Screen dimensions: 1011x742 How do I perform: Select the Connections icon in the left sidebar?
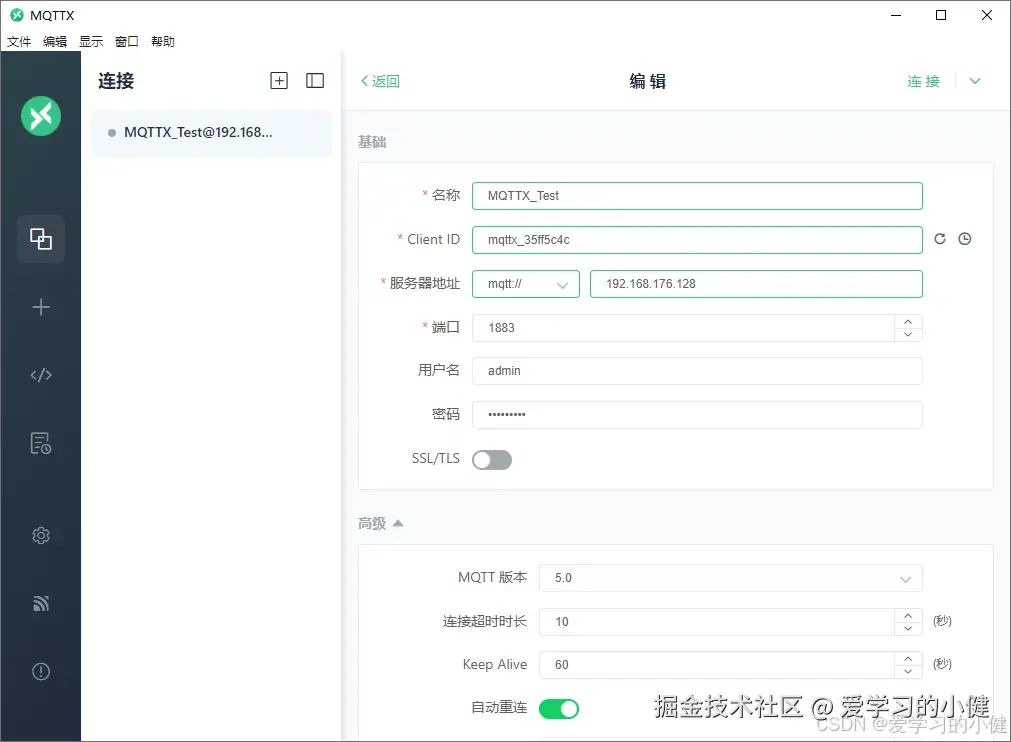[40, 239]
